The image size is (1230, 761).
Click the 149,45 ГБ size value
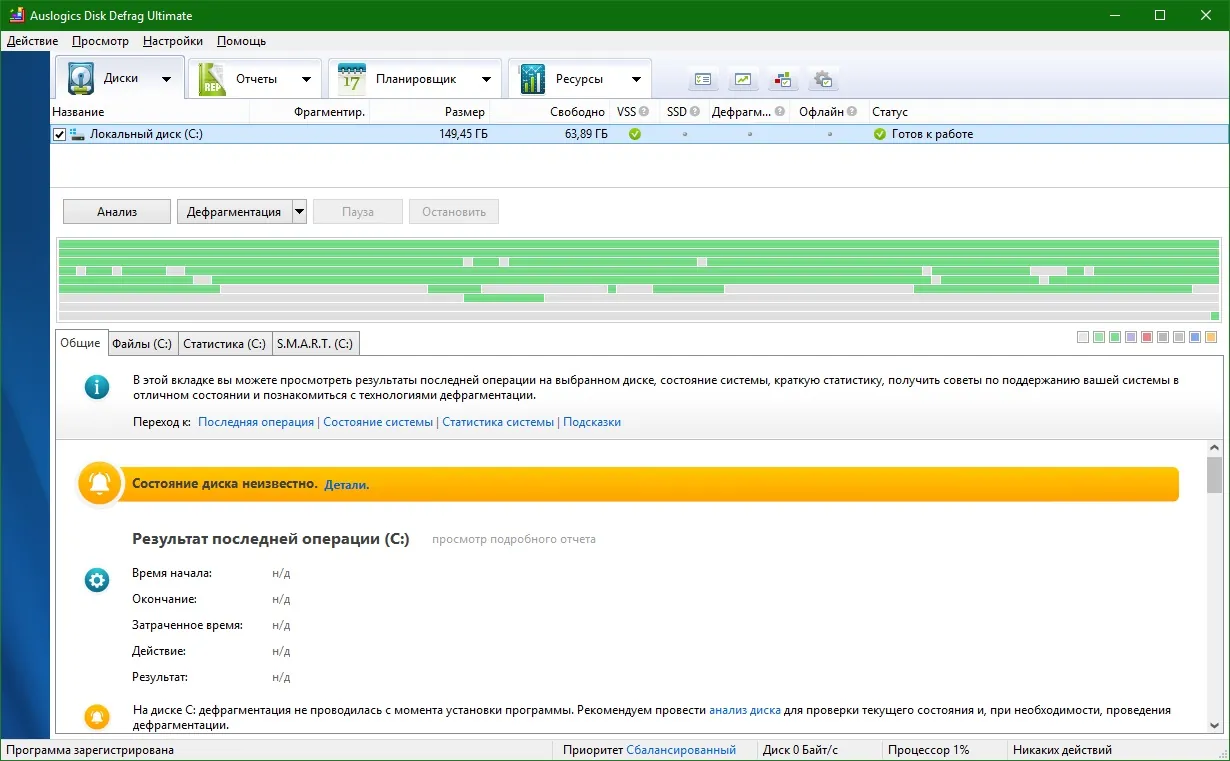(463, 134)
